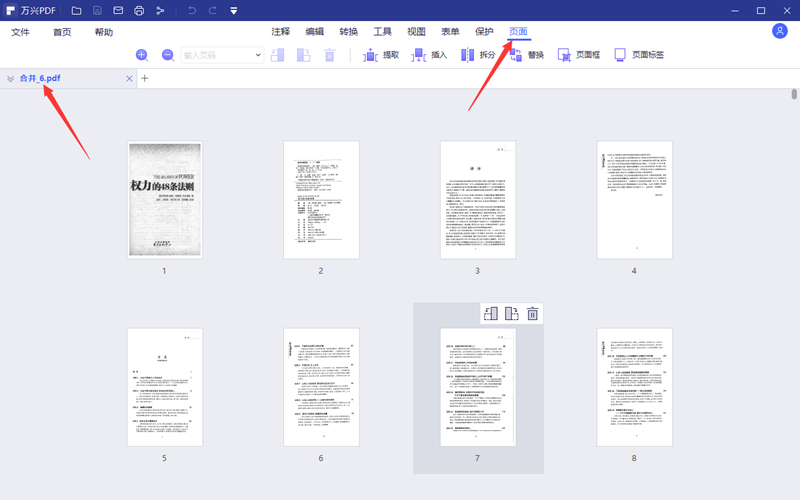The width and height of the screenshot is (800, 500).
Task: Delete page 7 with the trash icon
Action: pos(533,314)
